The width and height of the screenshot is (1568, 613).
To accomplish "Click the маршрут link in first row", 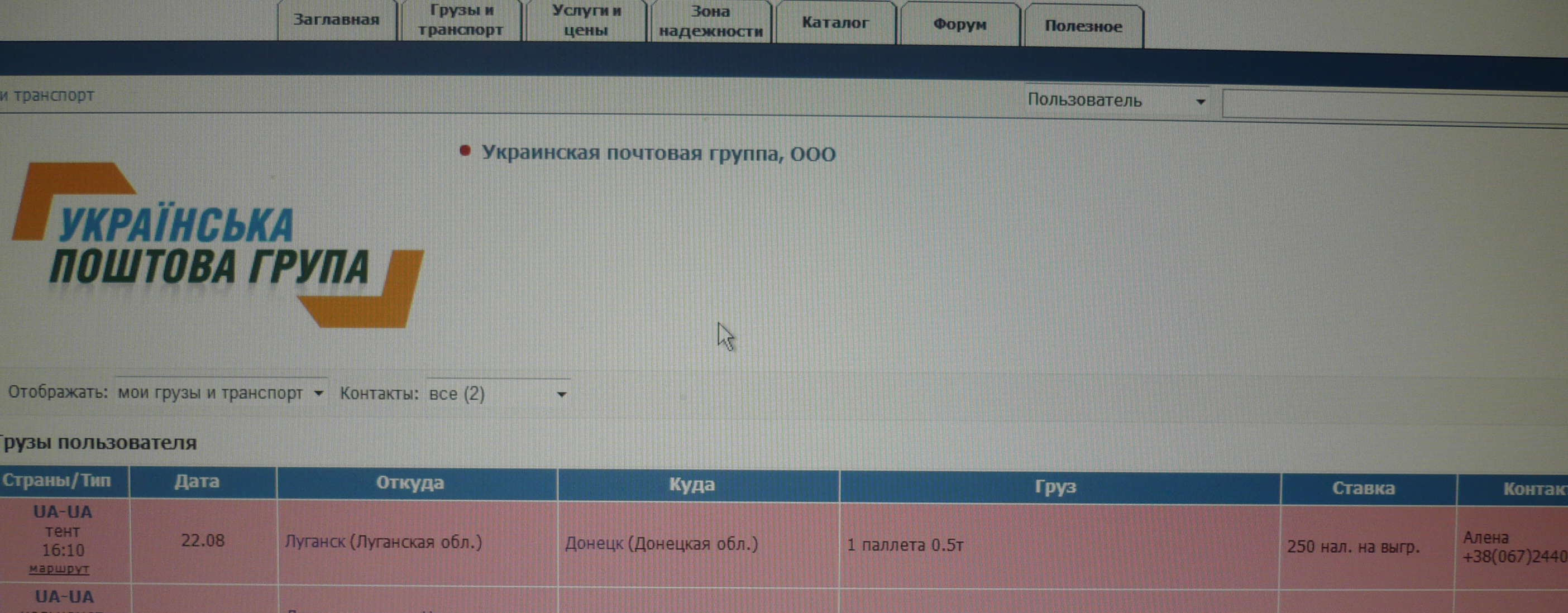I will click(59, 569).
